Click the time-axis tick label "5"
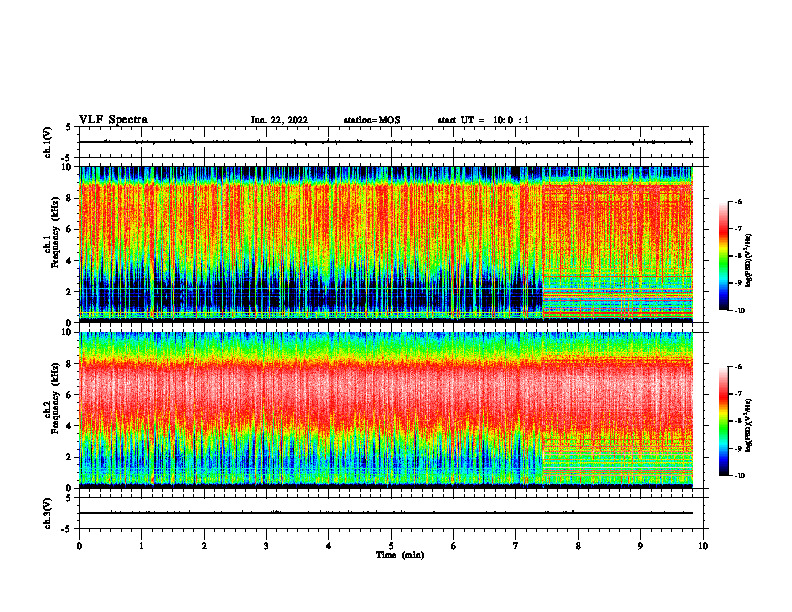 391,546
